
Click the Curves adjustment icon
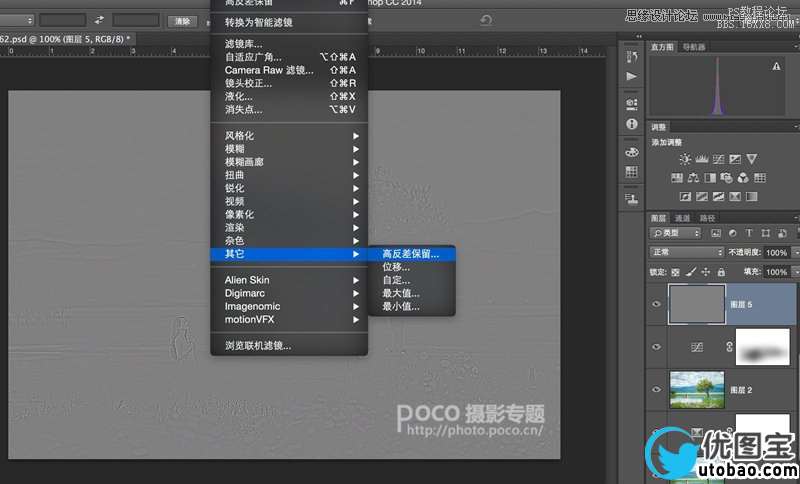pyautogui.click(x=718, y=159)
